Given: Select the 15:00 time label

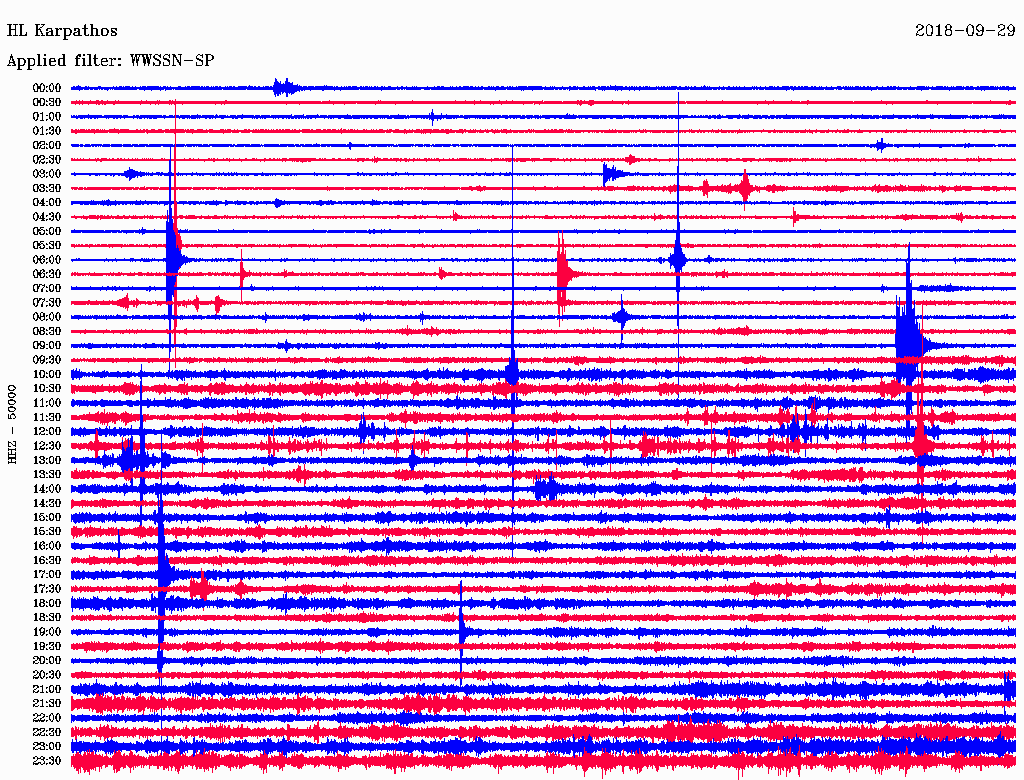Looking at the screenshot, I should 47,517.
